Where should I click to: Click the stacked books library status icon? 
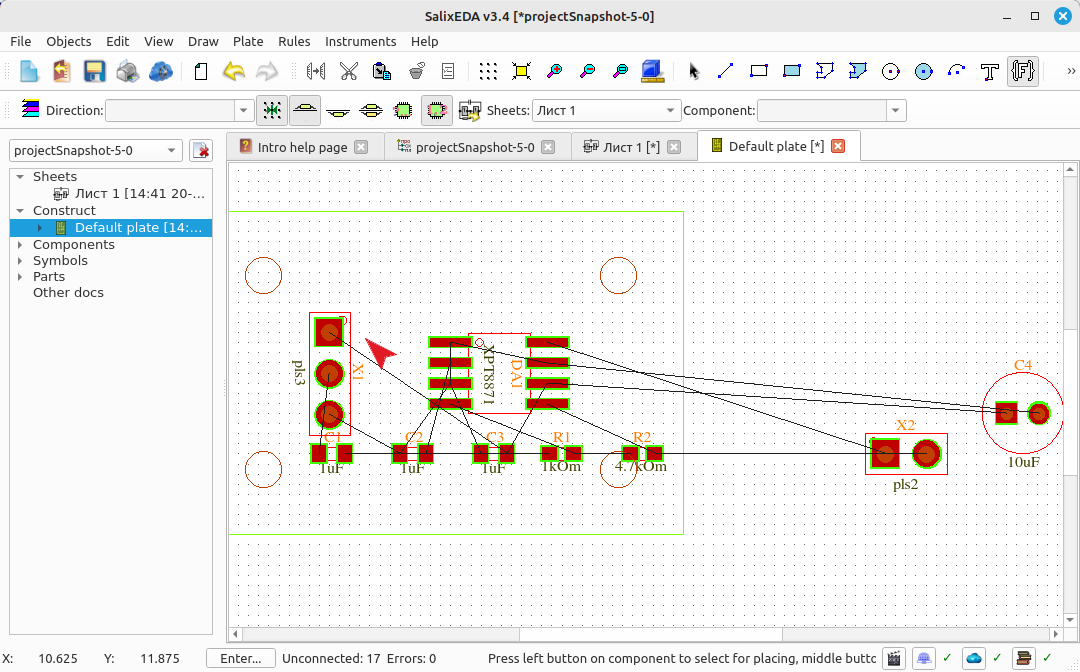[1024, 658]
